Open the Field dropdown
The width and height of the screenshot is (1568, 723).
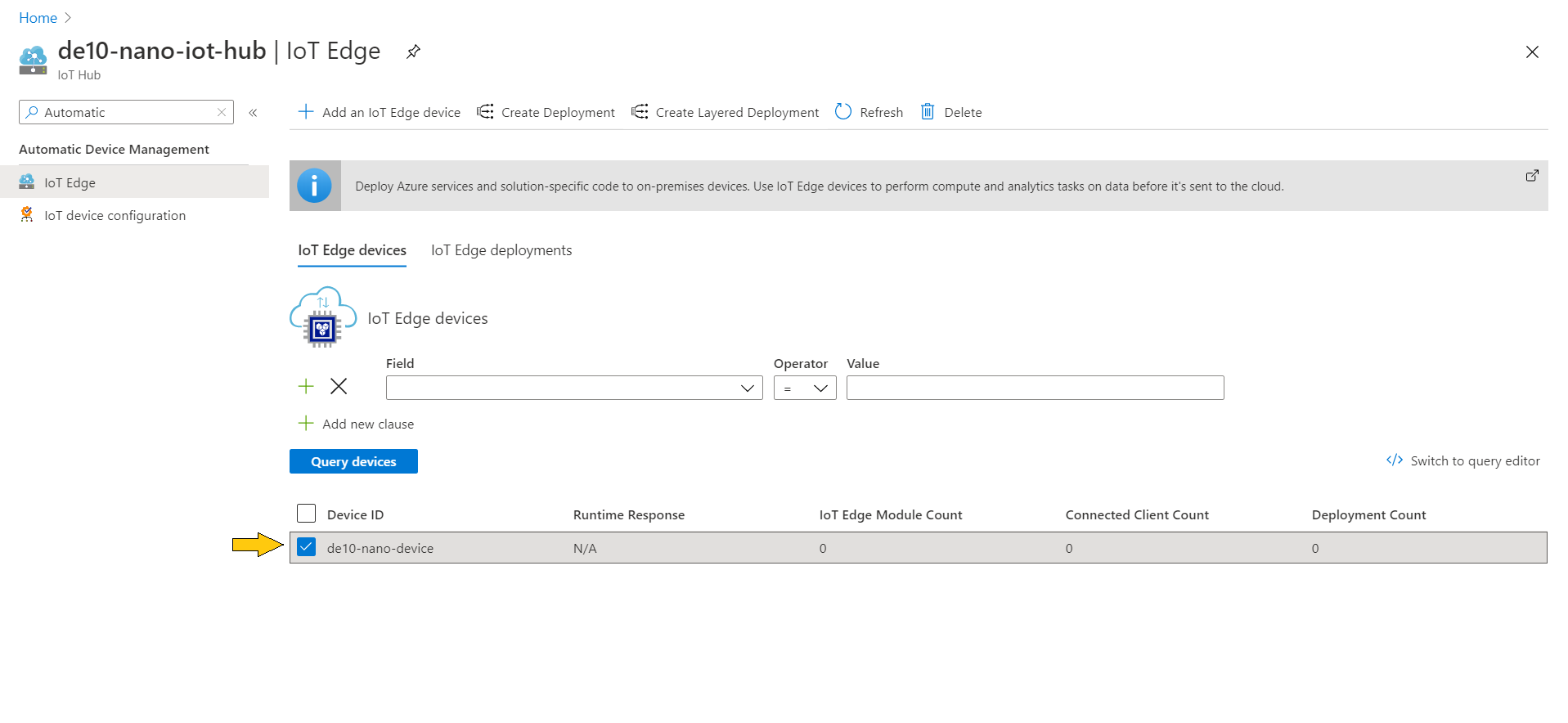click(x=573, y=388)
